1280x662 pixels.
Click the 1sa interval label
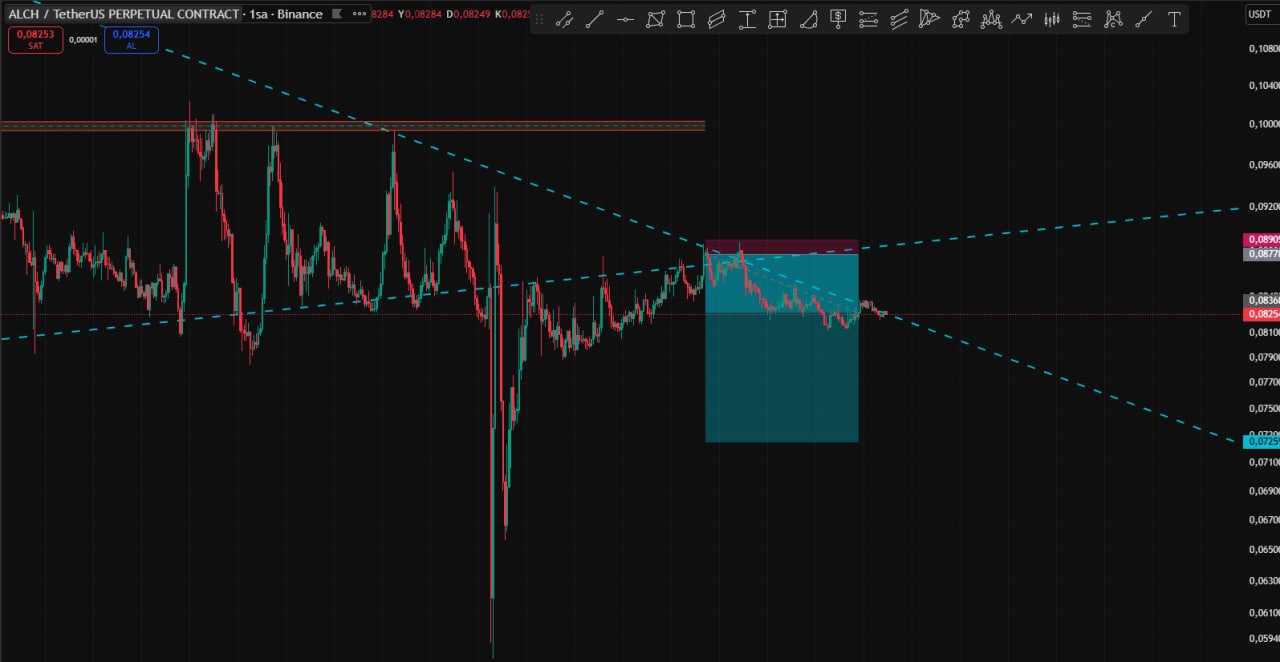(260, 14)
